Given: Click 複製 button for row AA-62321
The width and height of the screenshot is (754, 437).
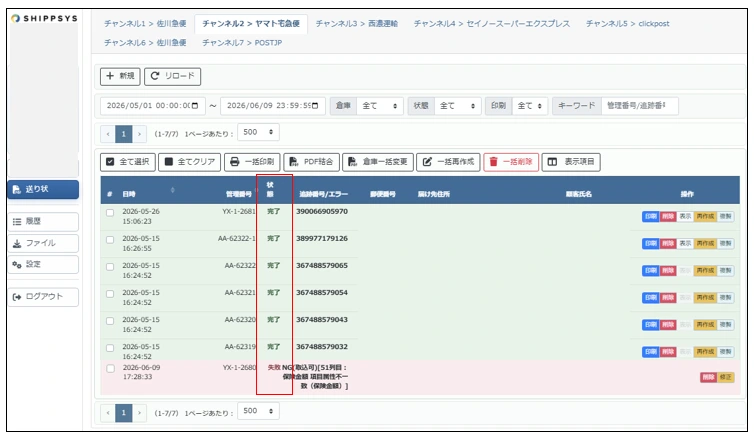Looking at the screenshot, I should (x=725, y=298).
